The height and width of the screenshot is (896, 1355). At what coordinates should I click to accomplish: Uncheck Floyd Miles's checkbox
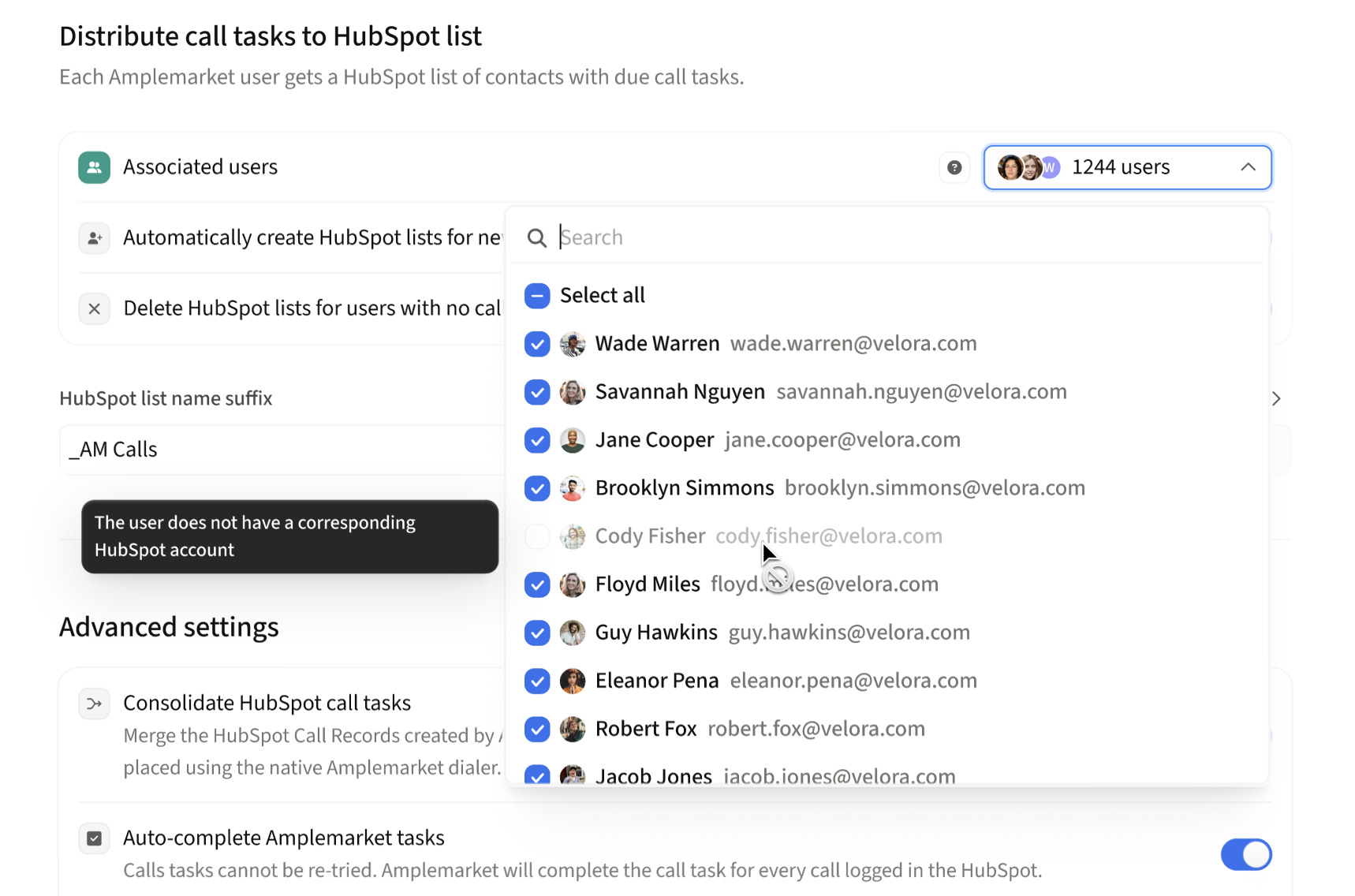point(537,584)
